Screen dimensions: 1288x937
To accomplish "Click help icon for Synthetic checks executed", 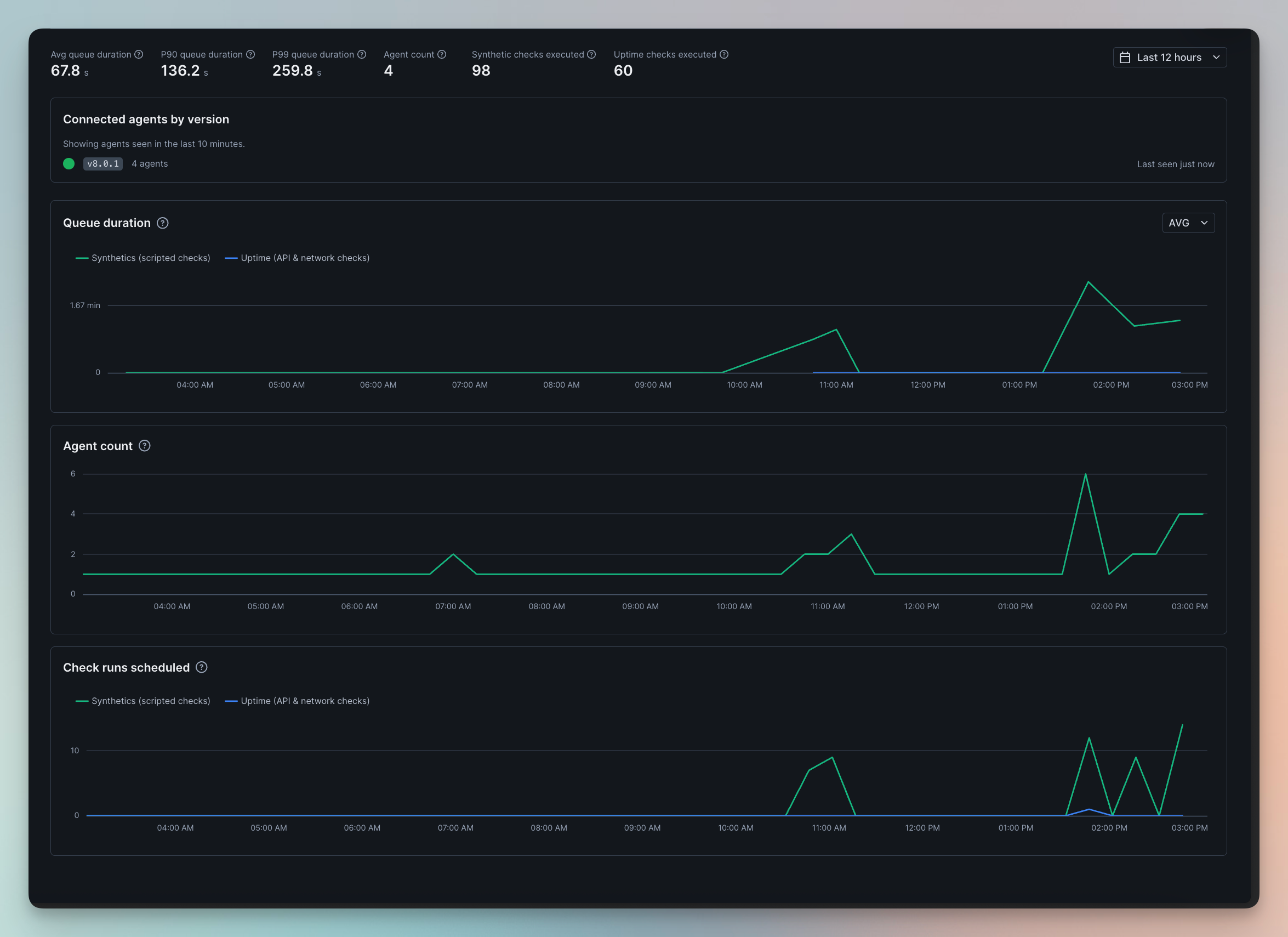I will pyautogui.click(x=591, y=54).
